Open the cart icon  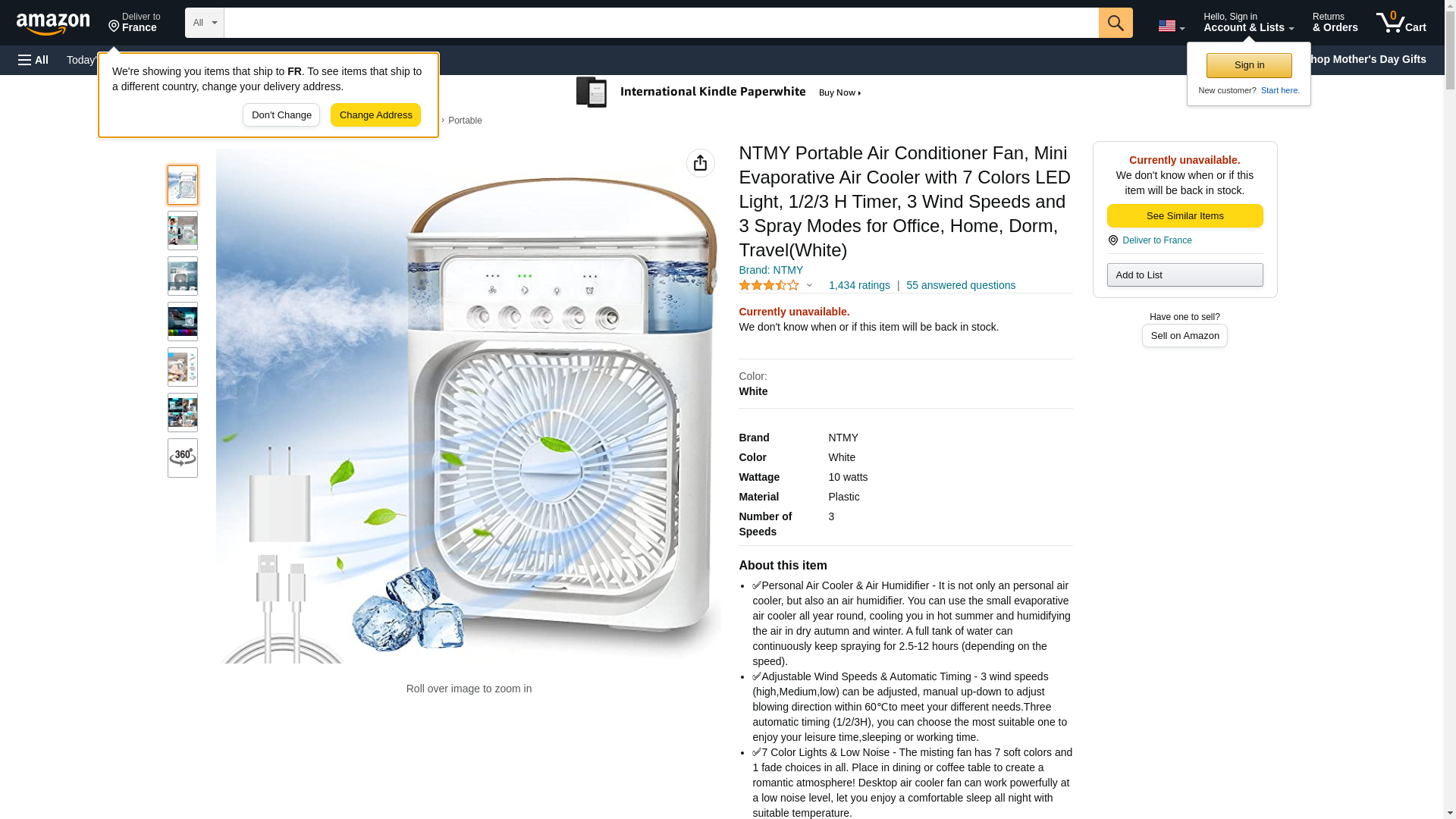pos(1401,23)
